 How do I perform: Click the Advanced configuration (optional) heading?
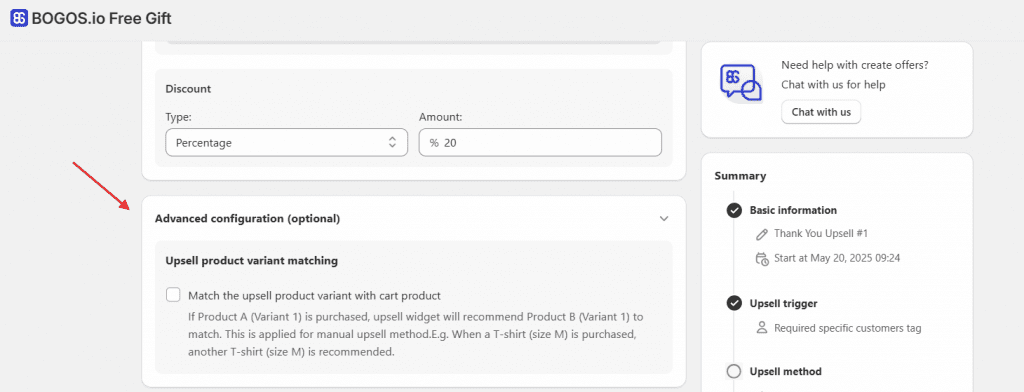tap(248, 219)
